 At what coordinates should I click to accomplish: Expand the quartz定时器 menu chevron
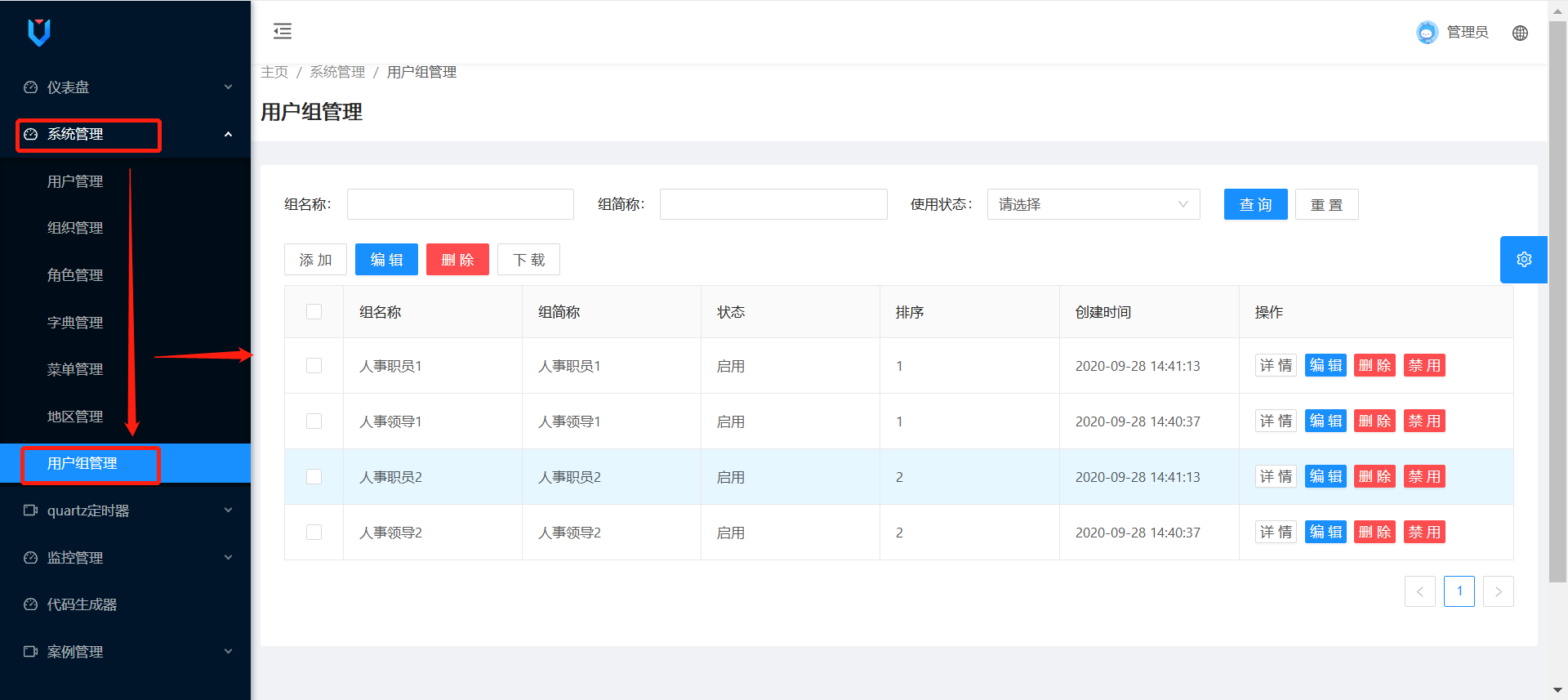229,511
